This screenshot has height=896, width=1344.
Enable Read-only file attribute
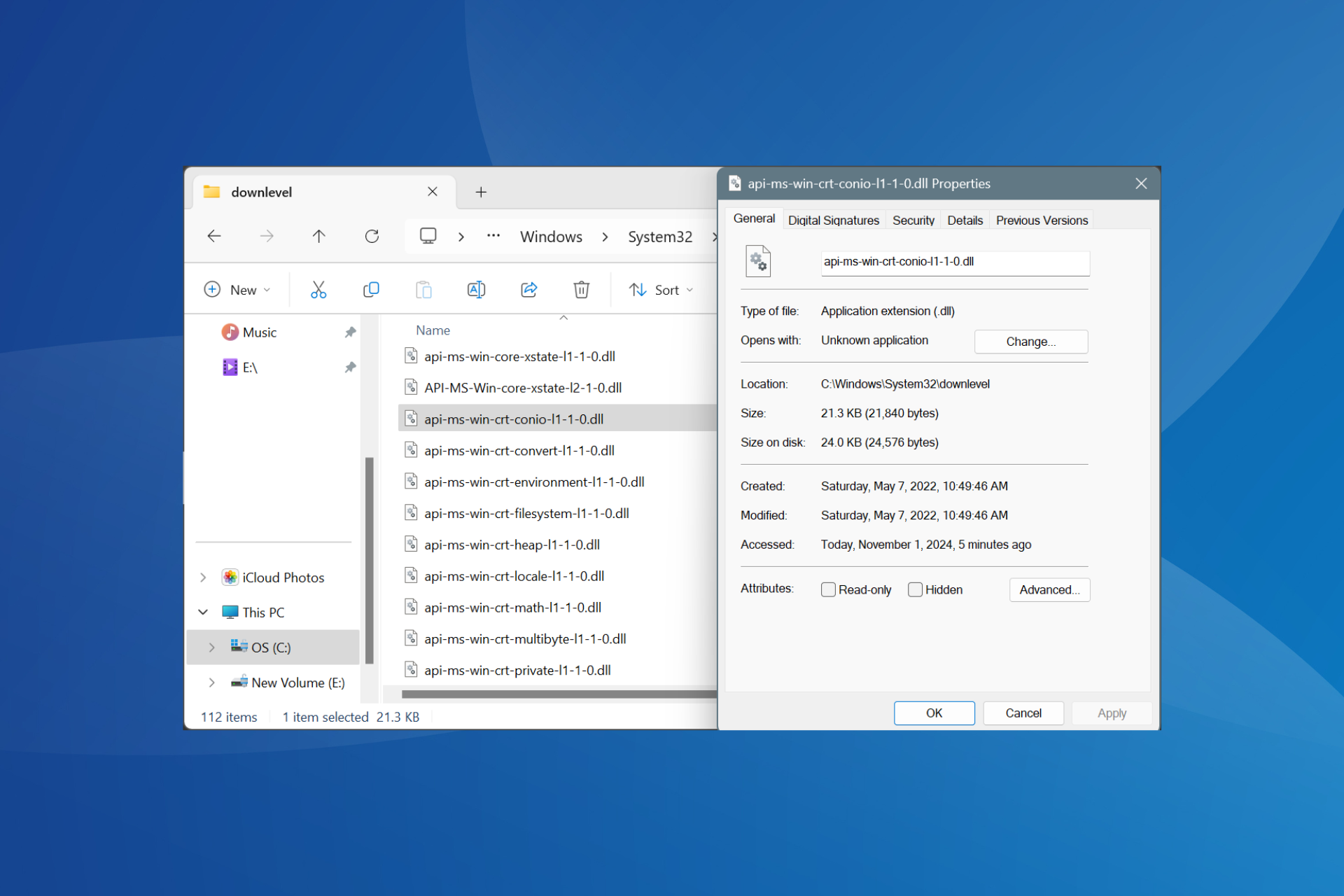[x=828, y=589]
